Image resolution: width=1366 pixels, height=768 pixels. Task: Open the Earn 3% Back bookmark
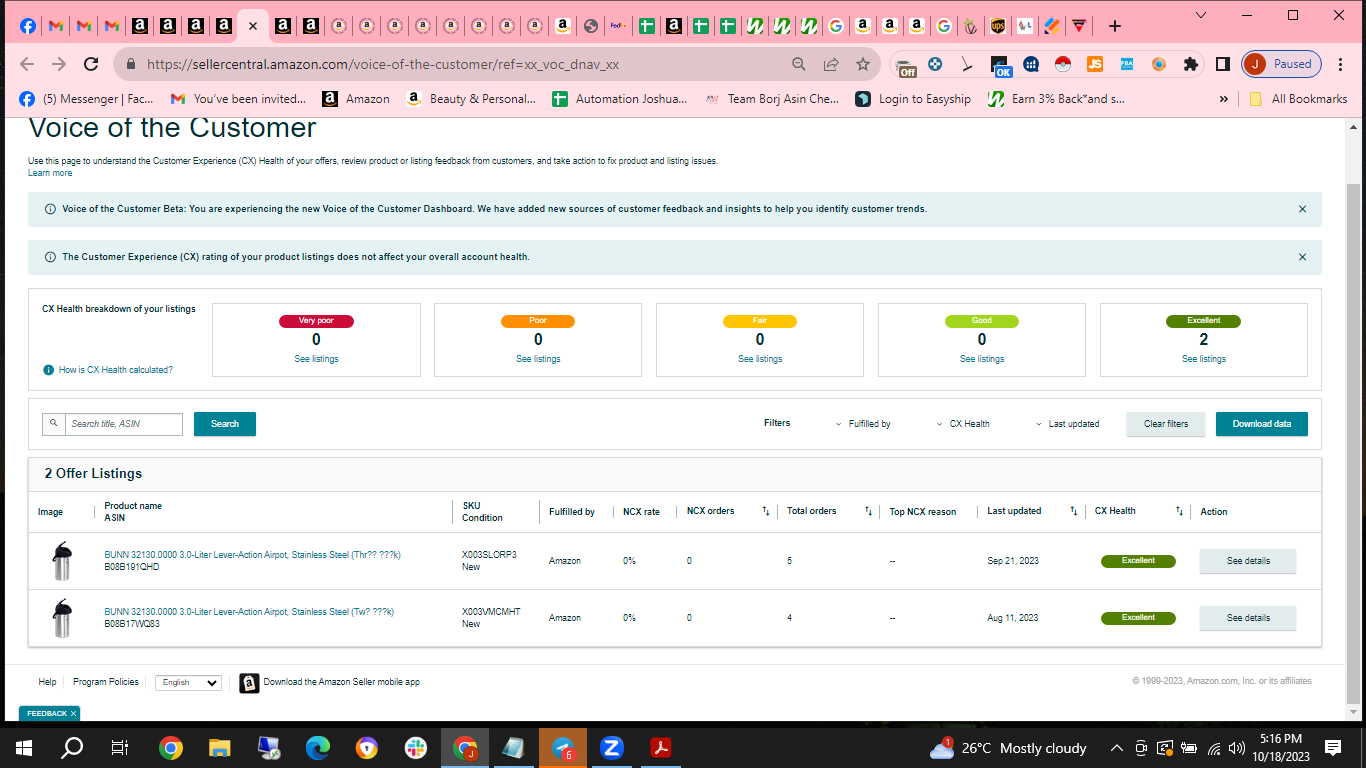(1056, 99)
